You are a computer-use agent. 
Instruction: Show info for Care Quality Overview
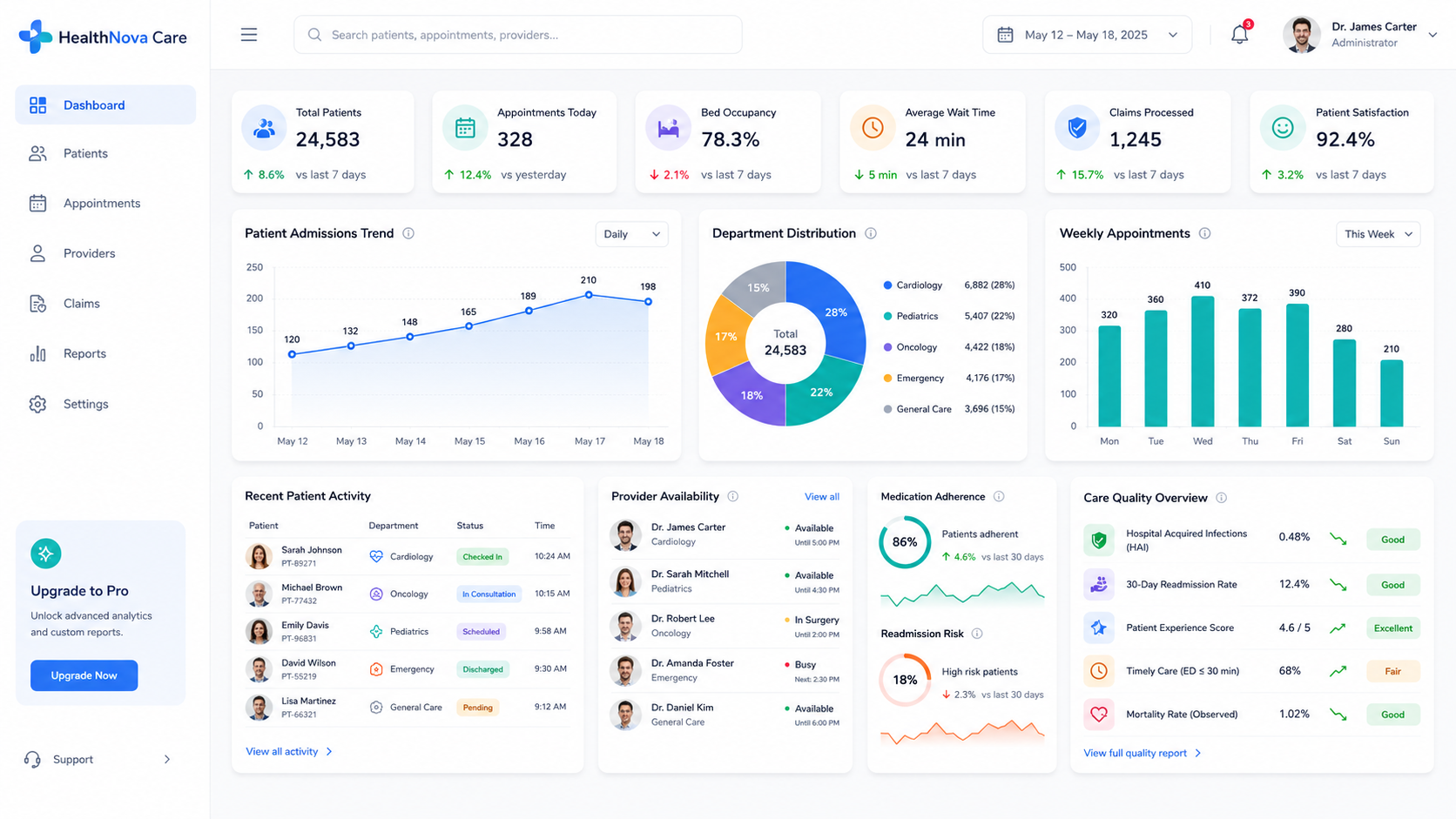[1222, 498]
